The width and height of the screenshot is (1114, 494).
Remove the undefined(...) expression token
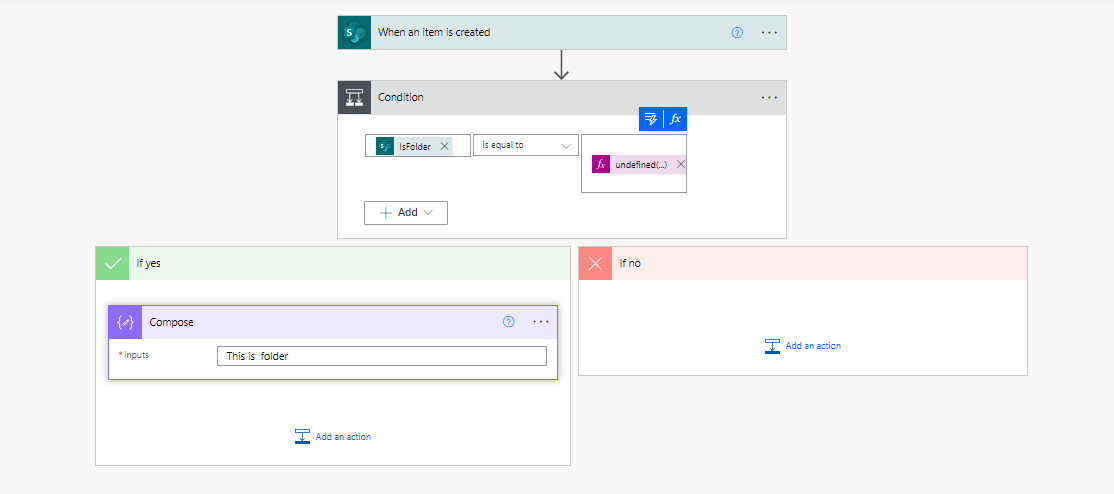680,164
